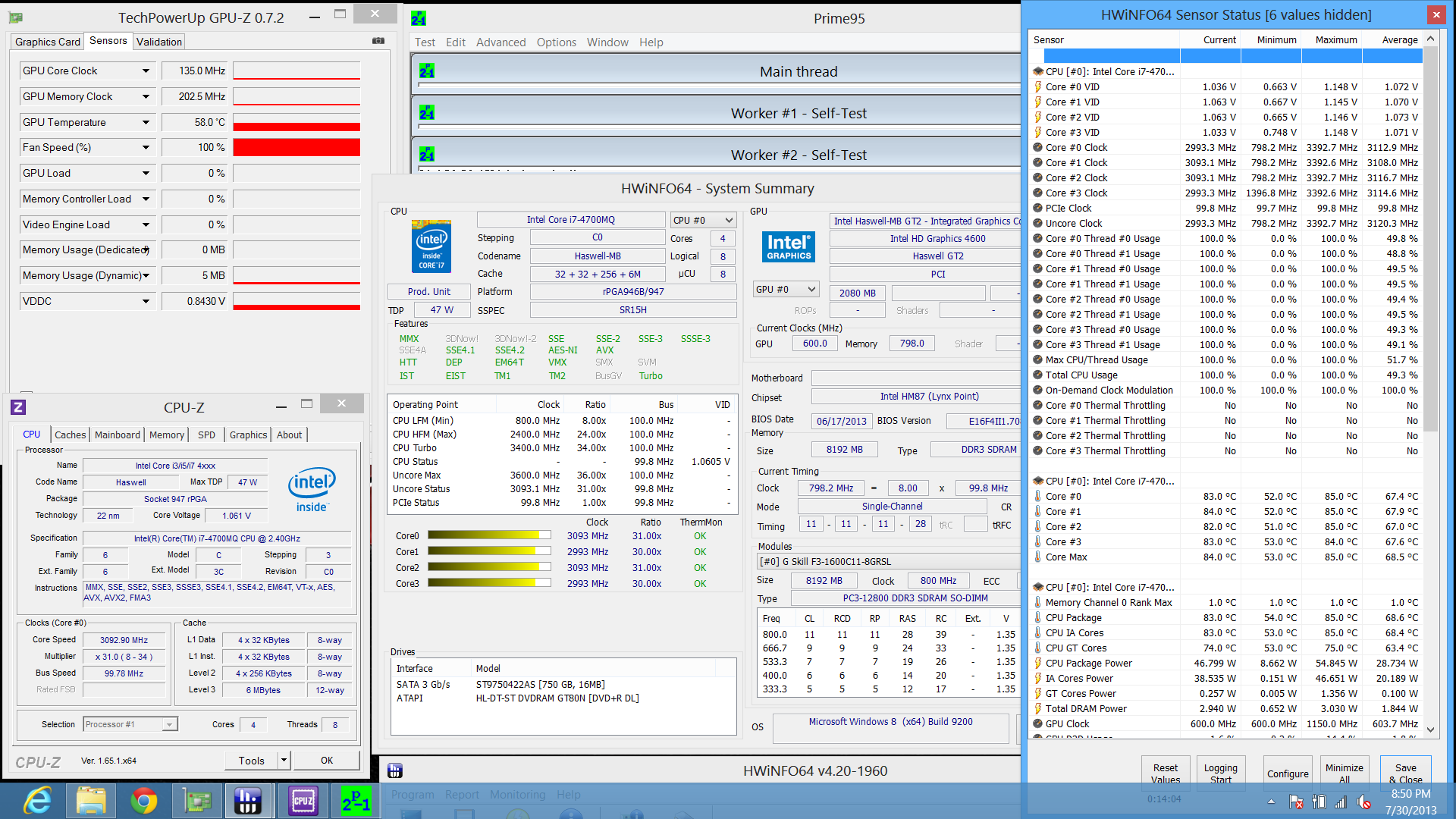This screenshot has width=1456, height=819.
Task: Click the Worker #2 Self-Test window icon
Action: click(x=427, y=155)
